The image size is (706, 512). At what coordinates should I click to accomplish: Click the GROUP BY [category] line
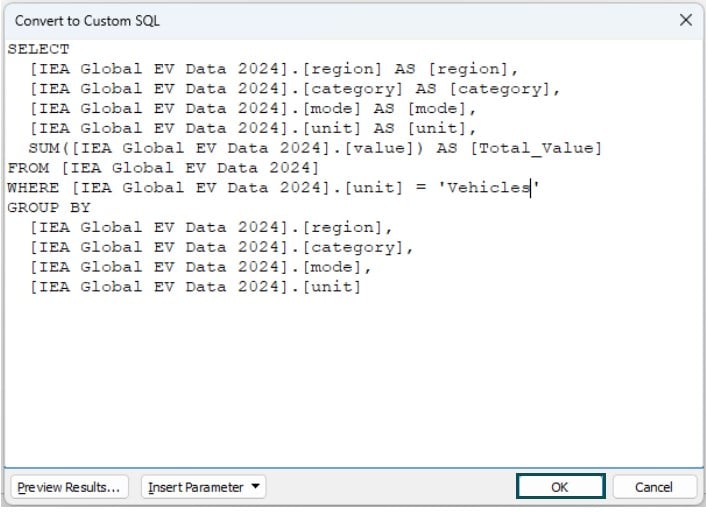coord(221,247)
